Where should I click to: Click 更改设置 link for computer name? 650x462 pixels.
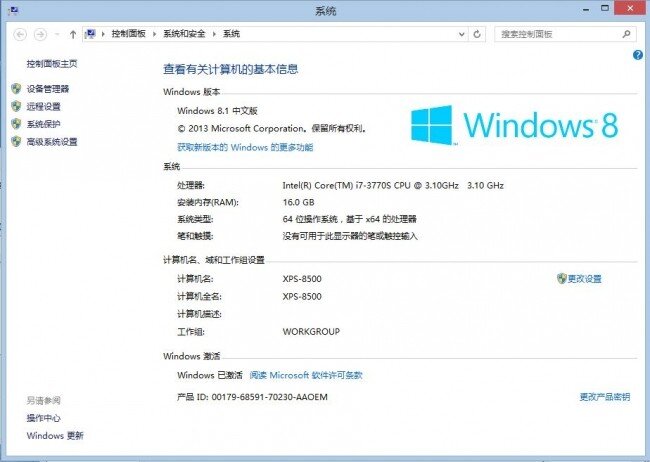585,279
